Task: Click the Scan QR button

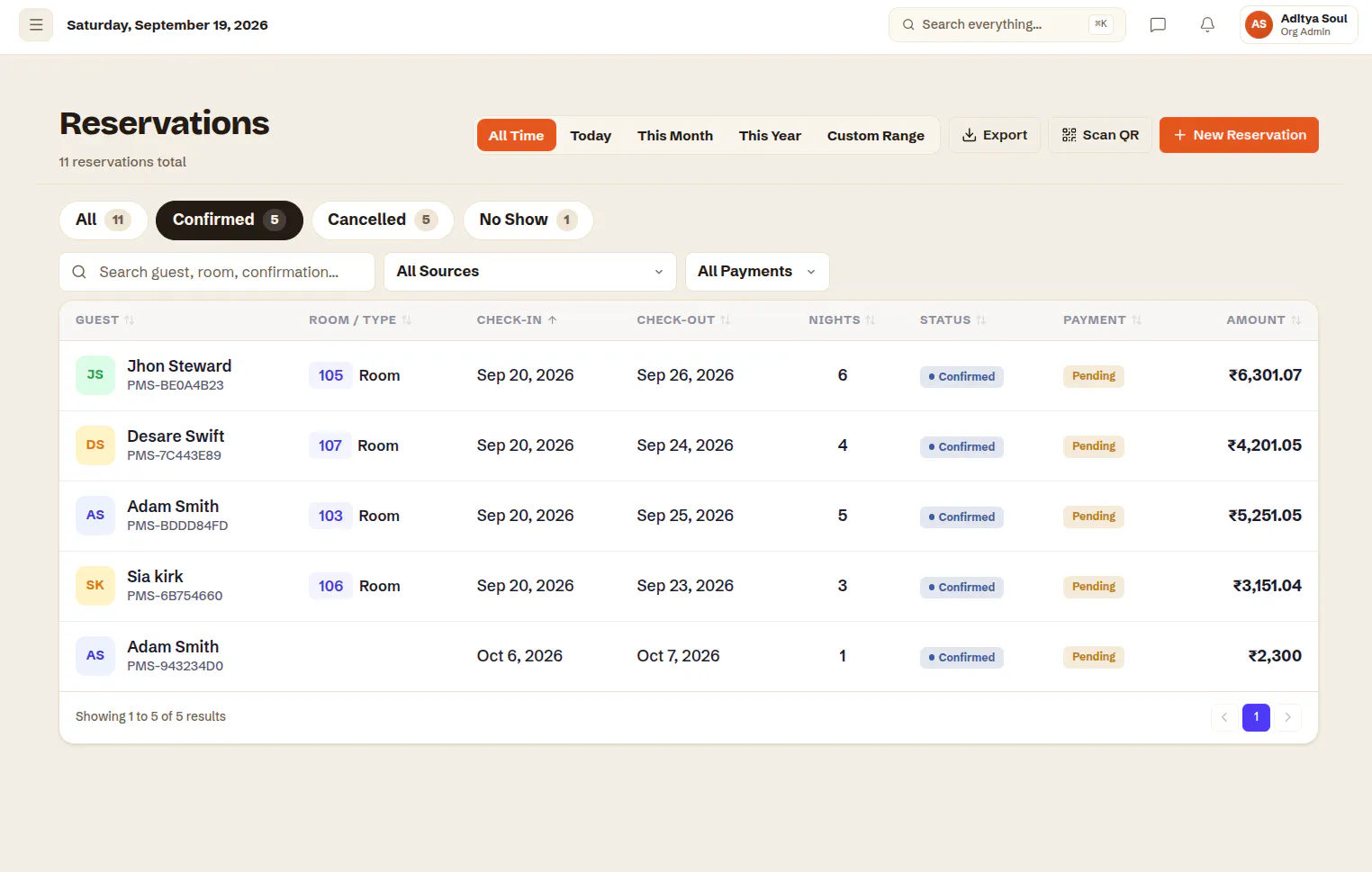Action: coord(1100,135)
